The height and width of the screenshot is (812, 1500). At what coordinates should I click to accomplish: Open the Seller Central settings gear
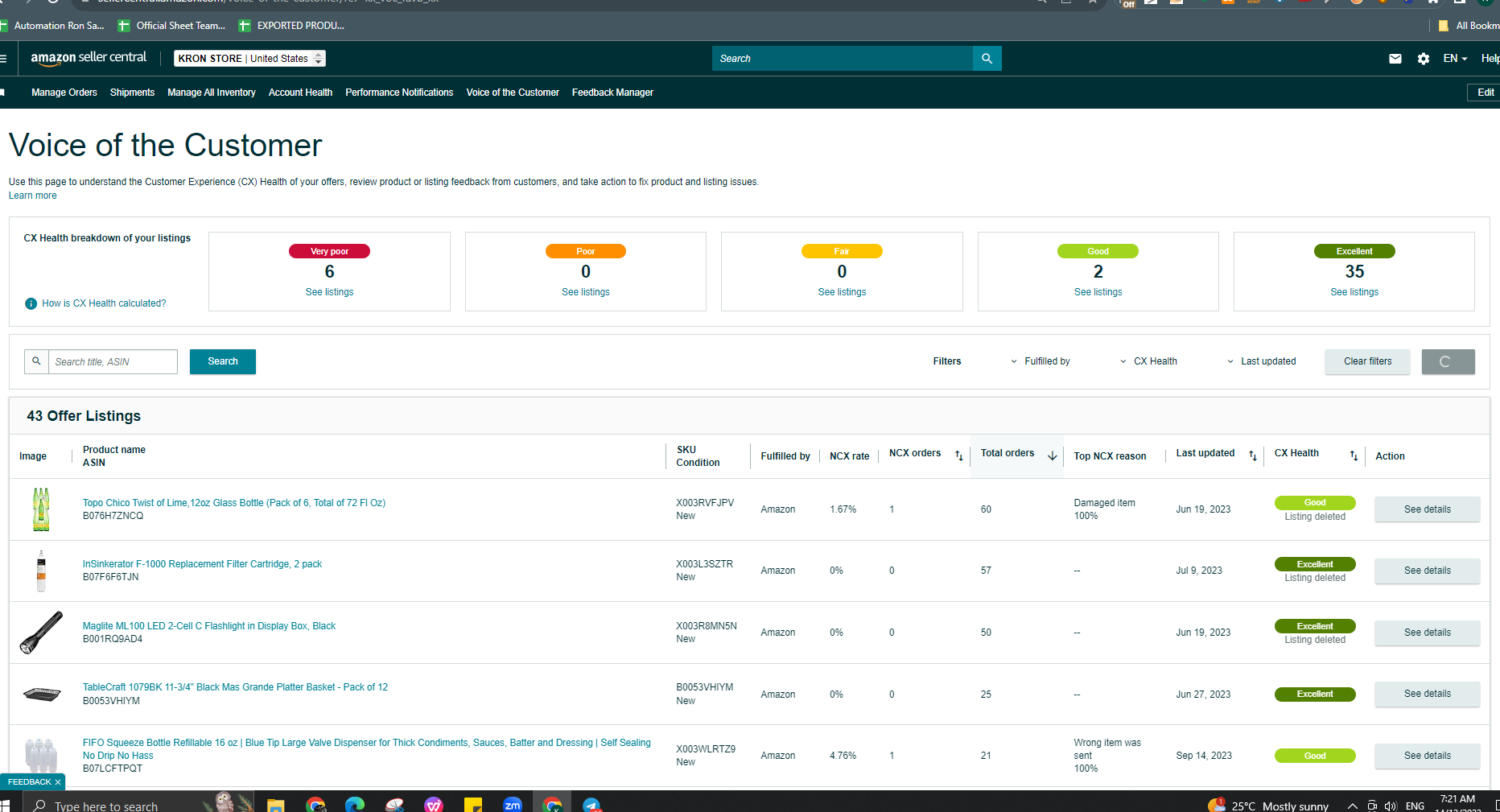[1424, 59]
